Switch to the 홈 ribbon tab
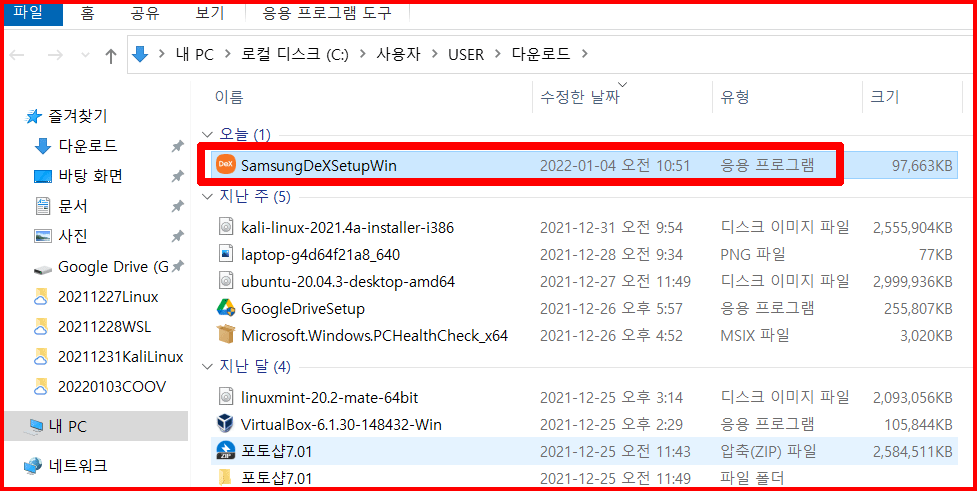 point(87,13)
